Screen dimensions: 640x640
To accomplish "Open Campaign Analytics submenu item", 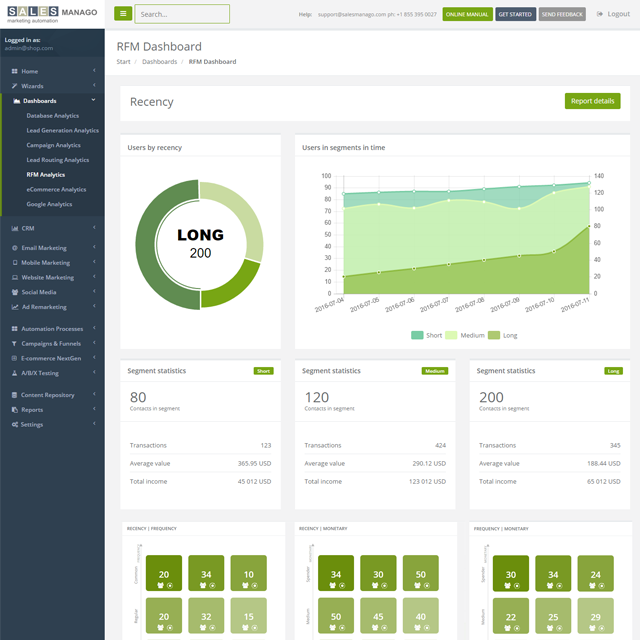I will pyautogui.click(x=53, y=145).
